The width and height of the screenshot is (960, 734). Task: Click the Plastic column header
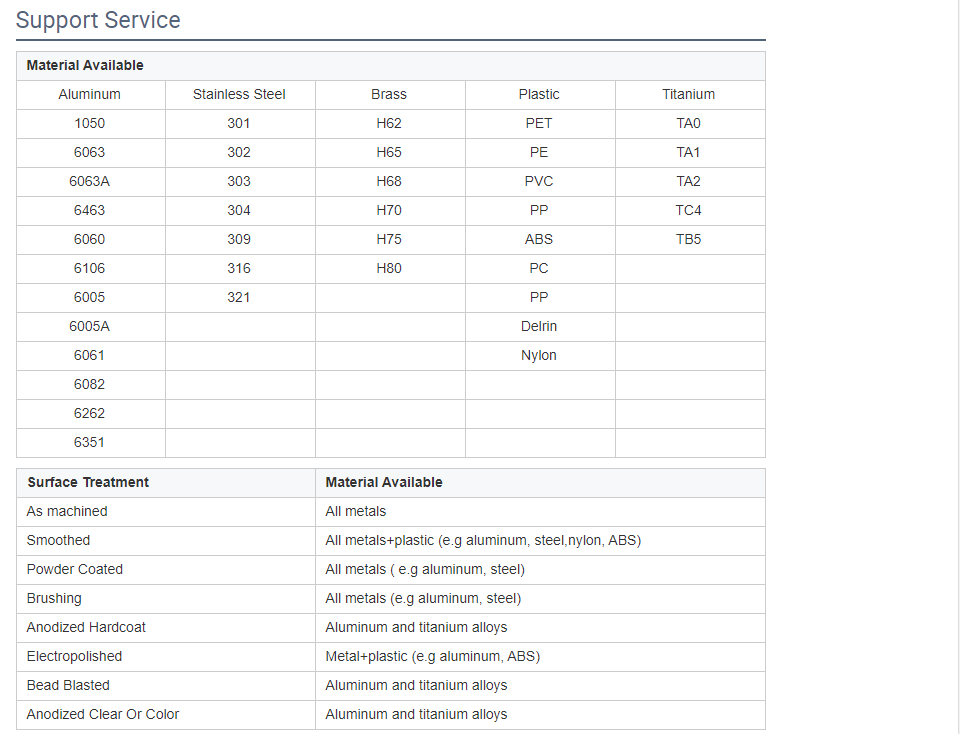coord(540,95)
